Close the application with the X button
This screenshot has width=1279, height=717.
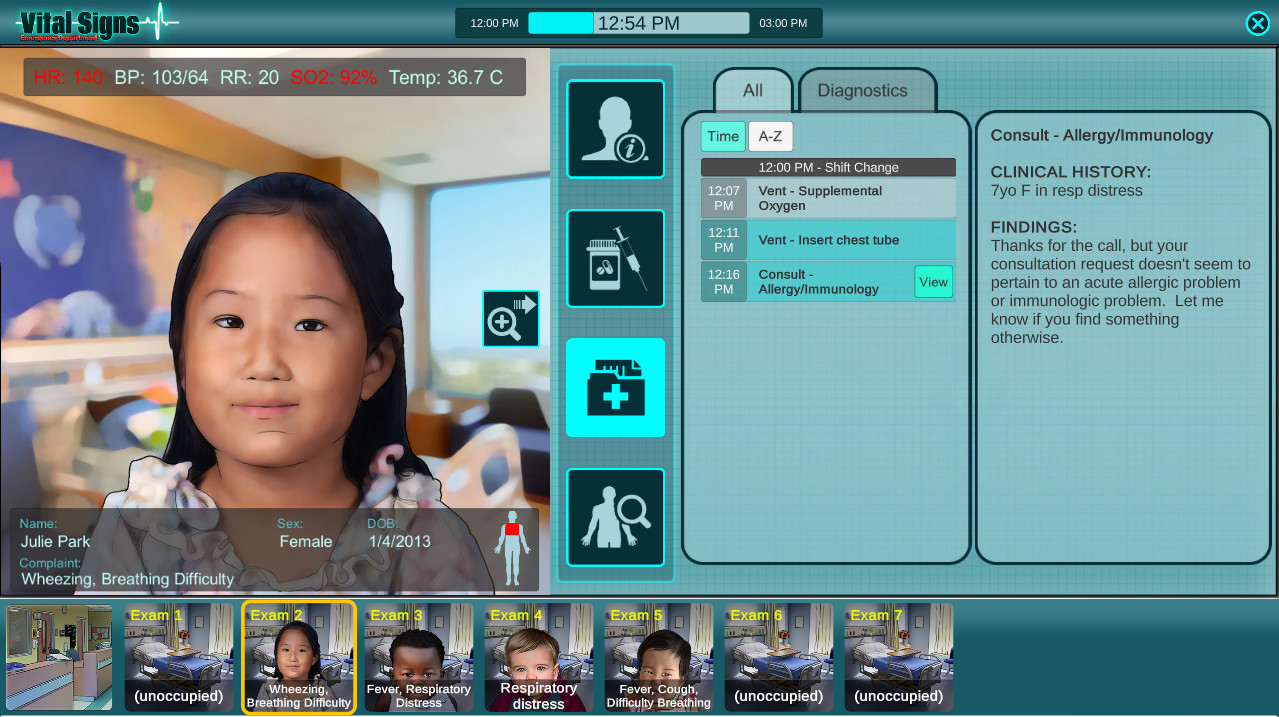pyautogui.click(x=1257, y=23)
